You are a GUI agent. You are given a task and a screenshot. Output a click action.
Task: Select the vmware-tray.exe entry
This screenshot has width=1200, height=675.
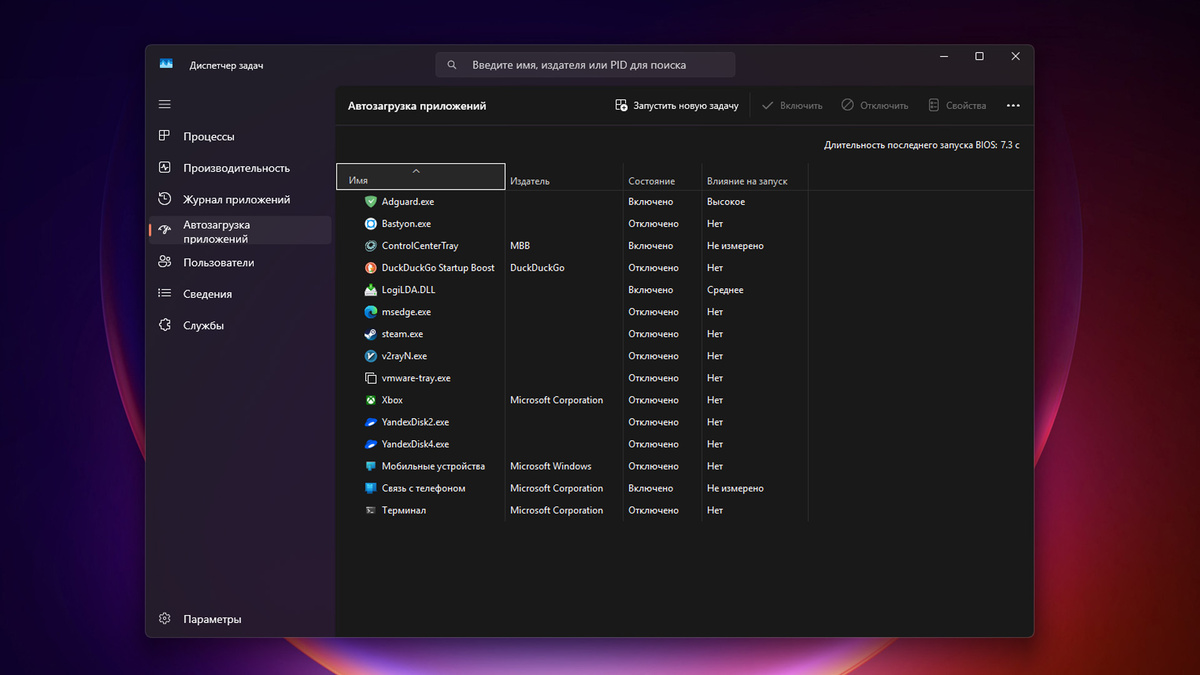click(x=416, y=378)
